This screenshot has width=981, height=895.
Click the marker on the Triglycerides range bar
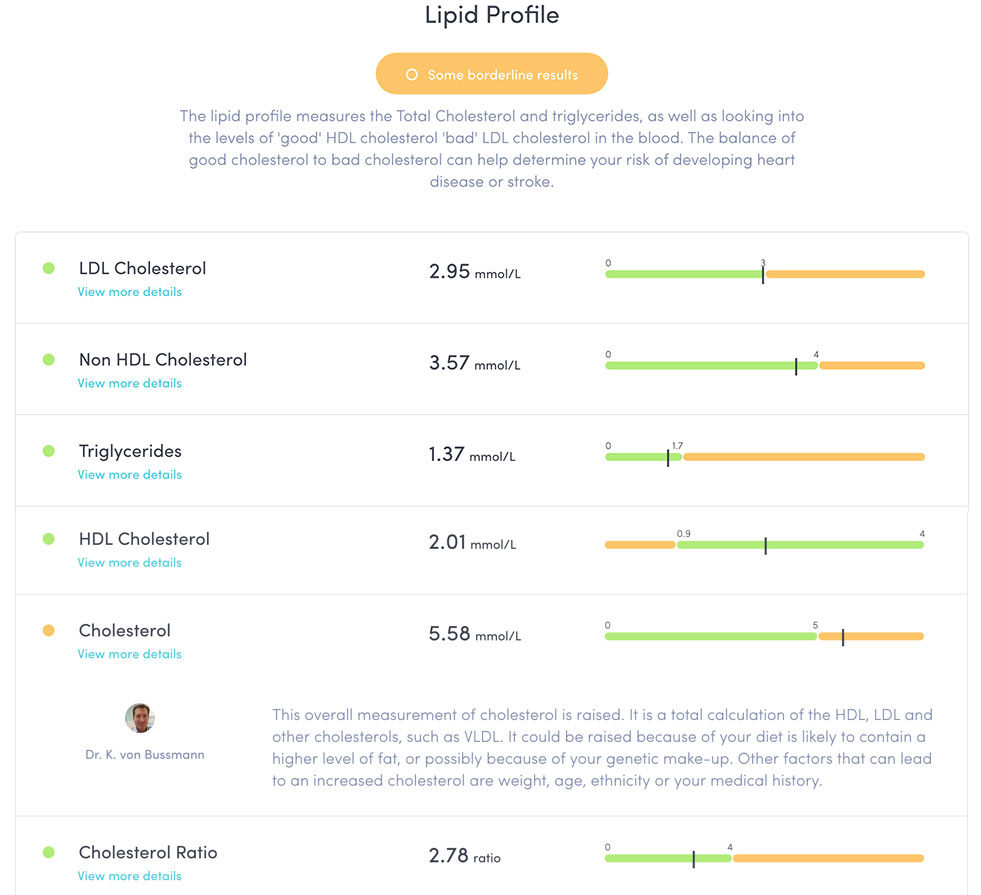668,456
